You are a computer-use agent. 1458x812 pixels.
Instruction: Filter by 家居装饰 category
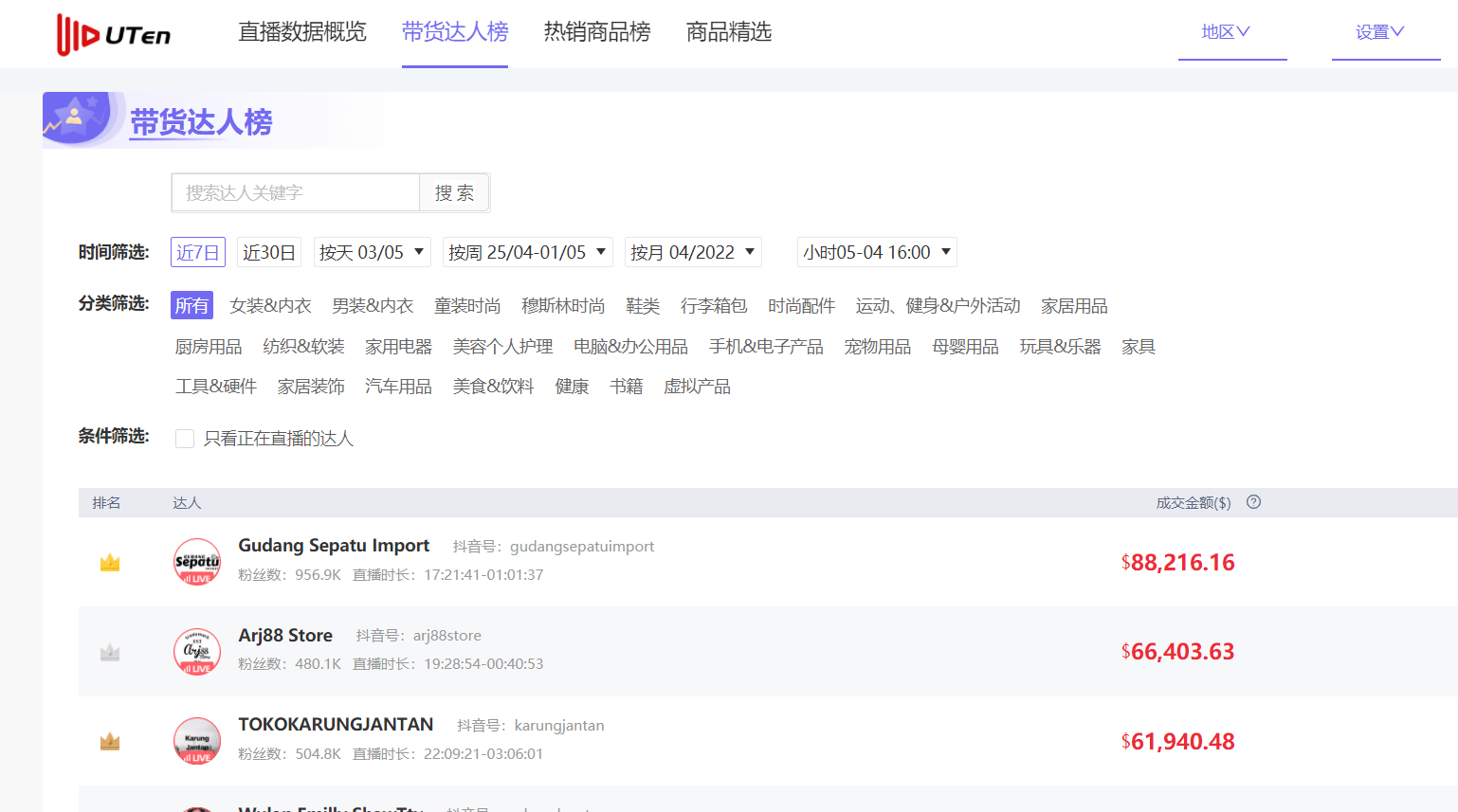pyautogui.click(x=311, y=387)
